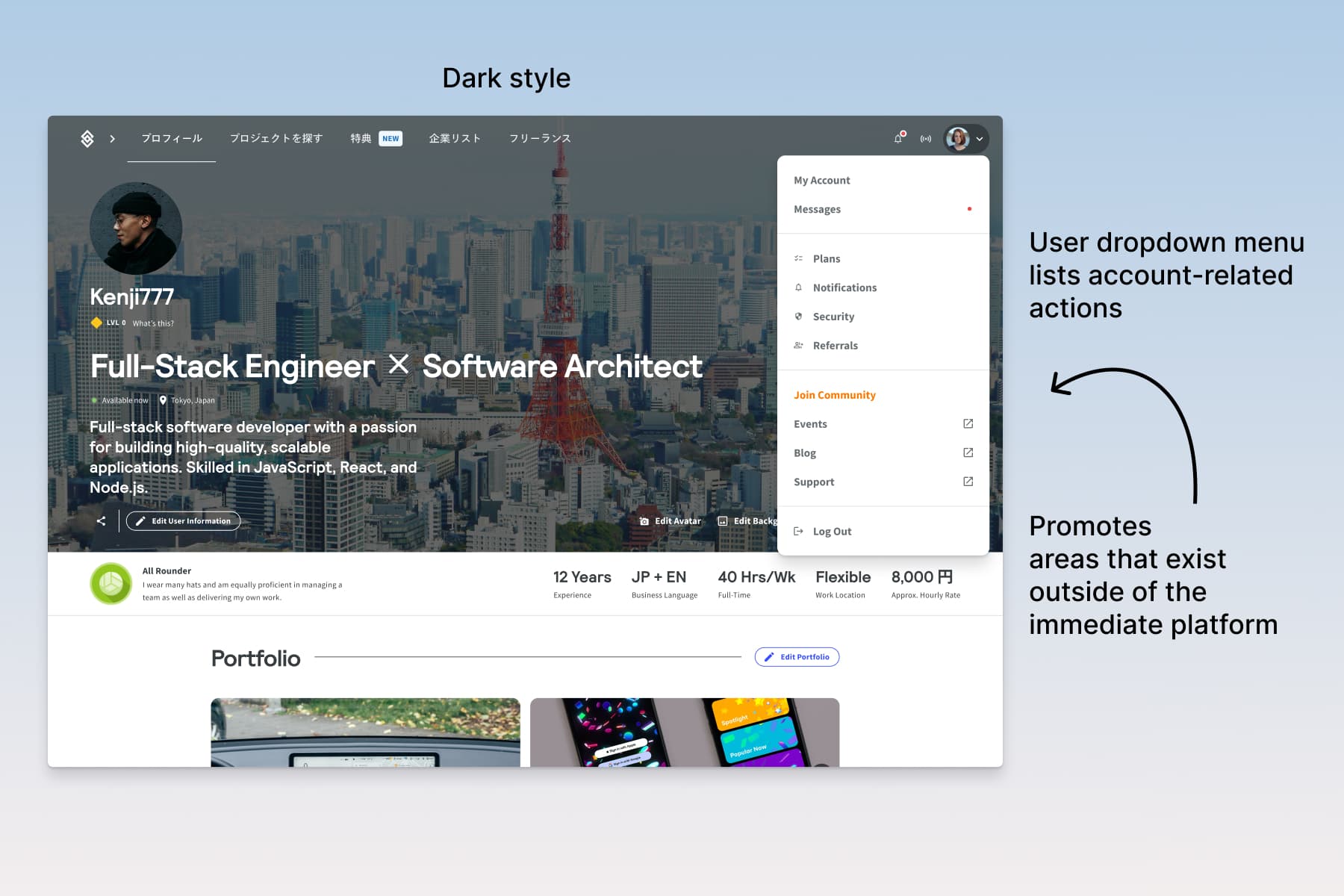Select the Security shield icon

click(x=798, y=316)
